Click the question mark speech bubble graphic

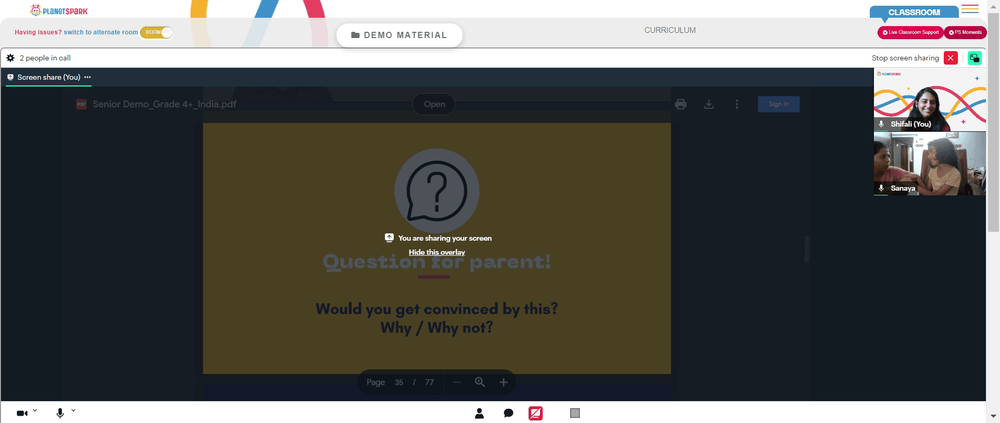pos(437,191)
